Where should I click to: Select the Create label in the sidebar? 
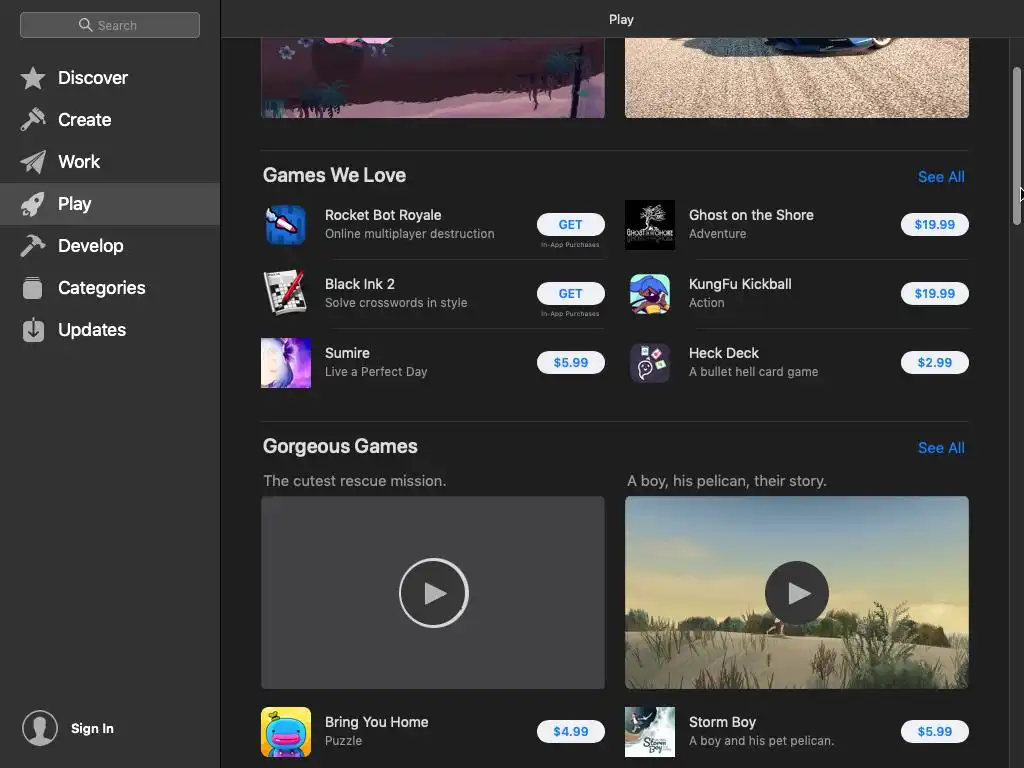[x=84, y=120]
